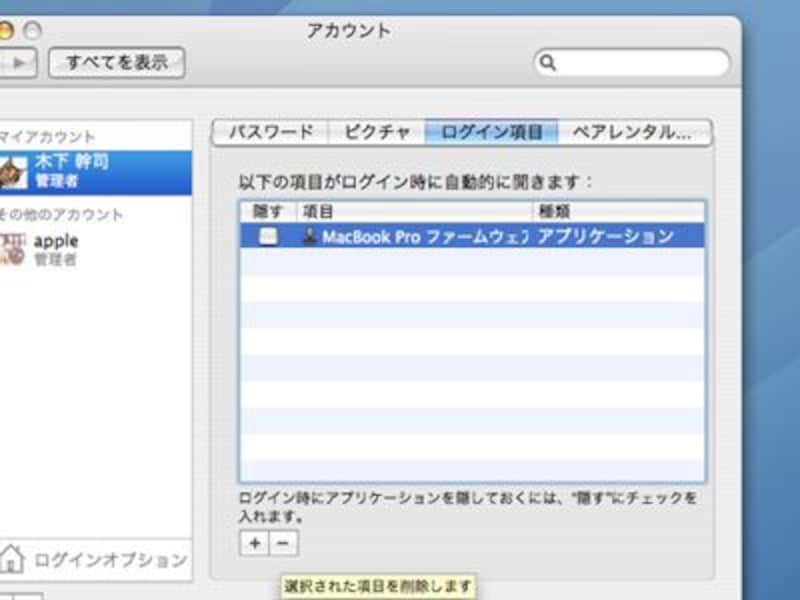Toggle the 隠す checkbox for MacBook Pro item
The width and height of the screenshot is (800, 600).
pos(268,237)
